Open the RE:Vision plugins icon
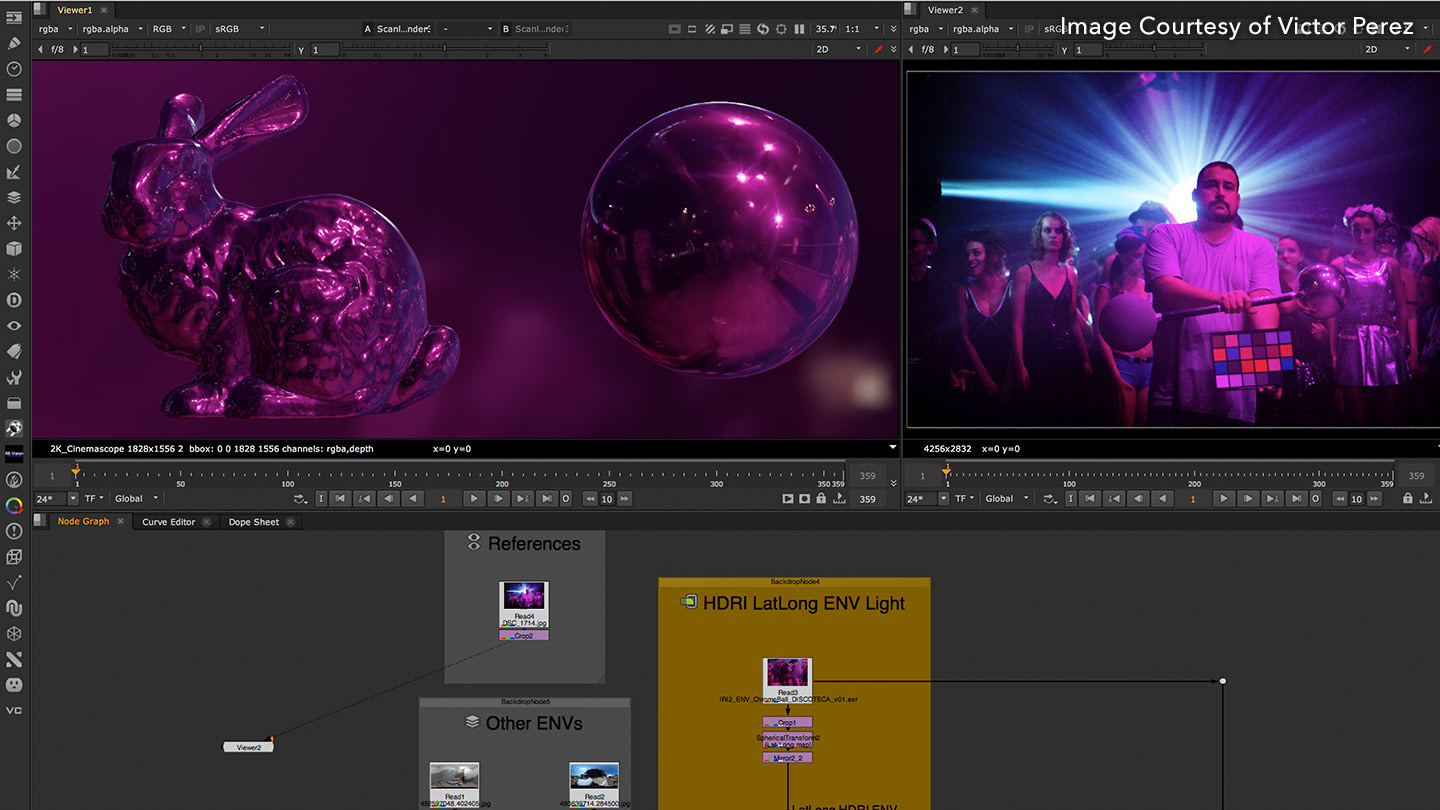This screenshot has height=810, width=1440. [14, 454]
